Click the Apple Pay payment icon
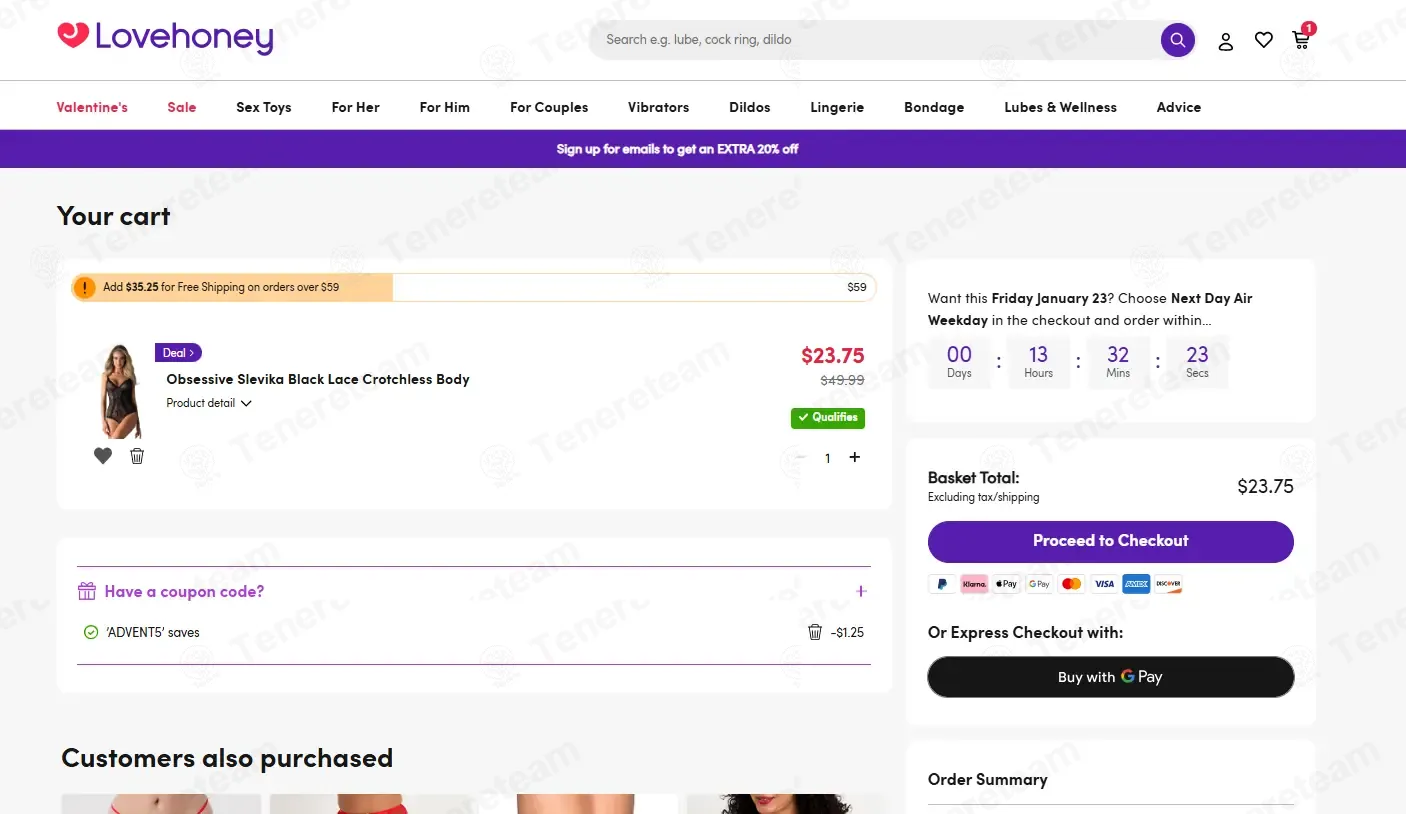 tap(1007, 584)
